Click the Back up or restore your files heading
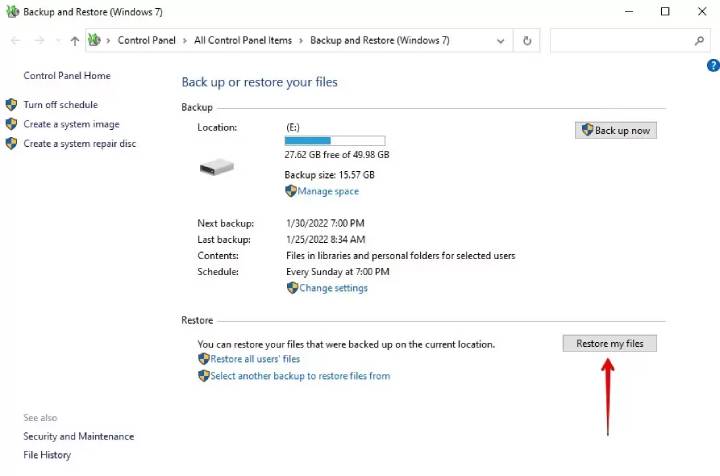The height and width of the screenshot is (476, 720). pos(259,82)
